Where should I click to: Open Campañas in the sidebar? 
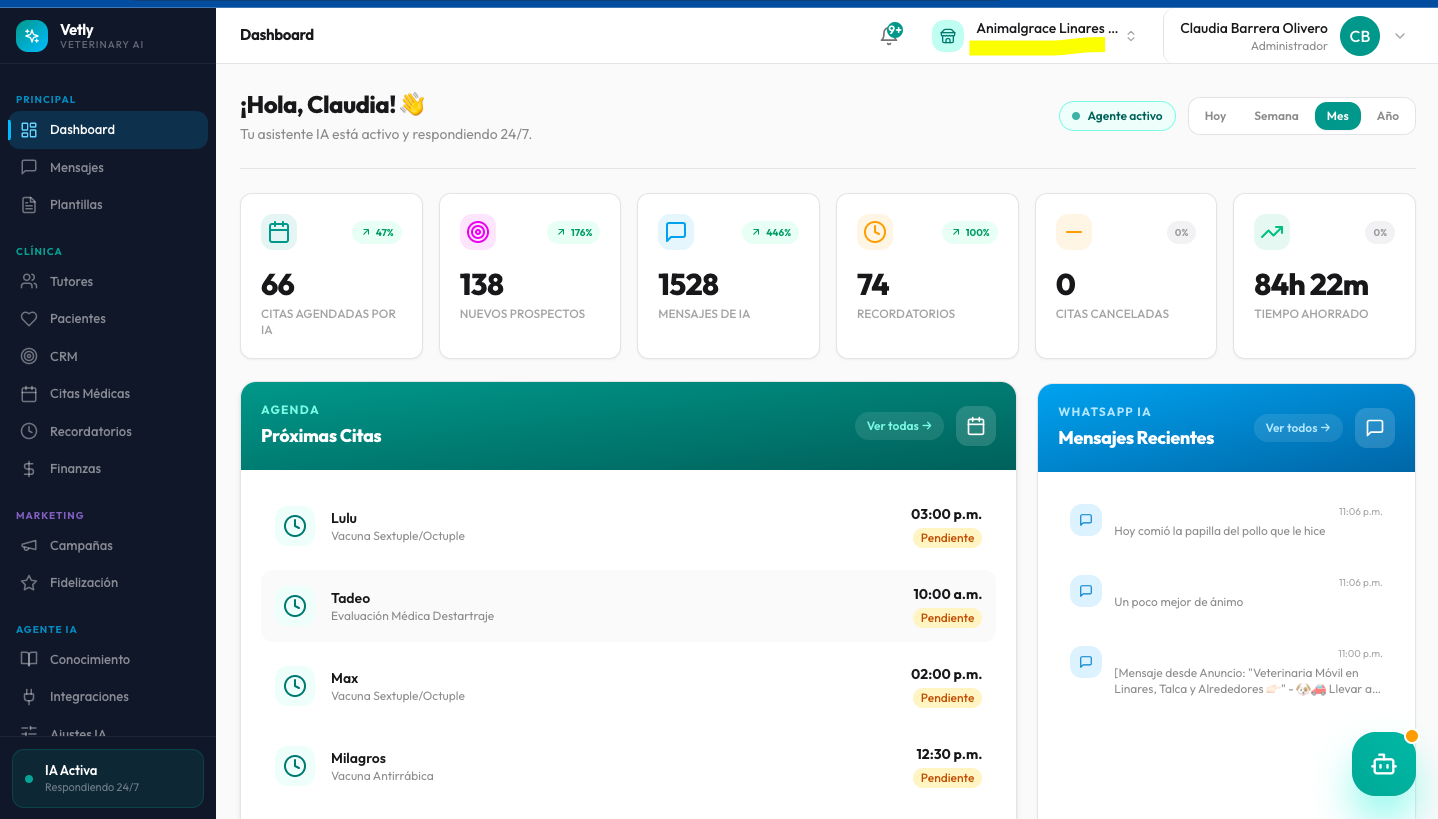pyautogui.click(x=108, y=545)
